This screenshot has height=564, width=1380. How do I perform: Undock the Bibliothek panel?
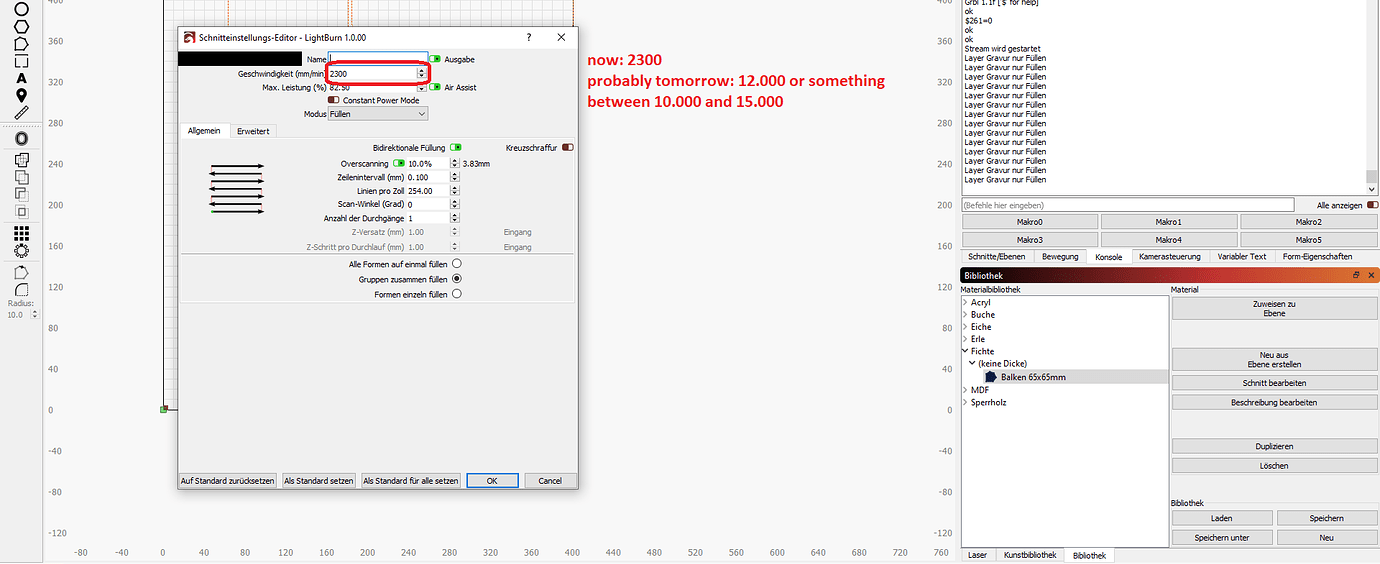click(1357, 275)
